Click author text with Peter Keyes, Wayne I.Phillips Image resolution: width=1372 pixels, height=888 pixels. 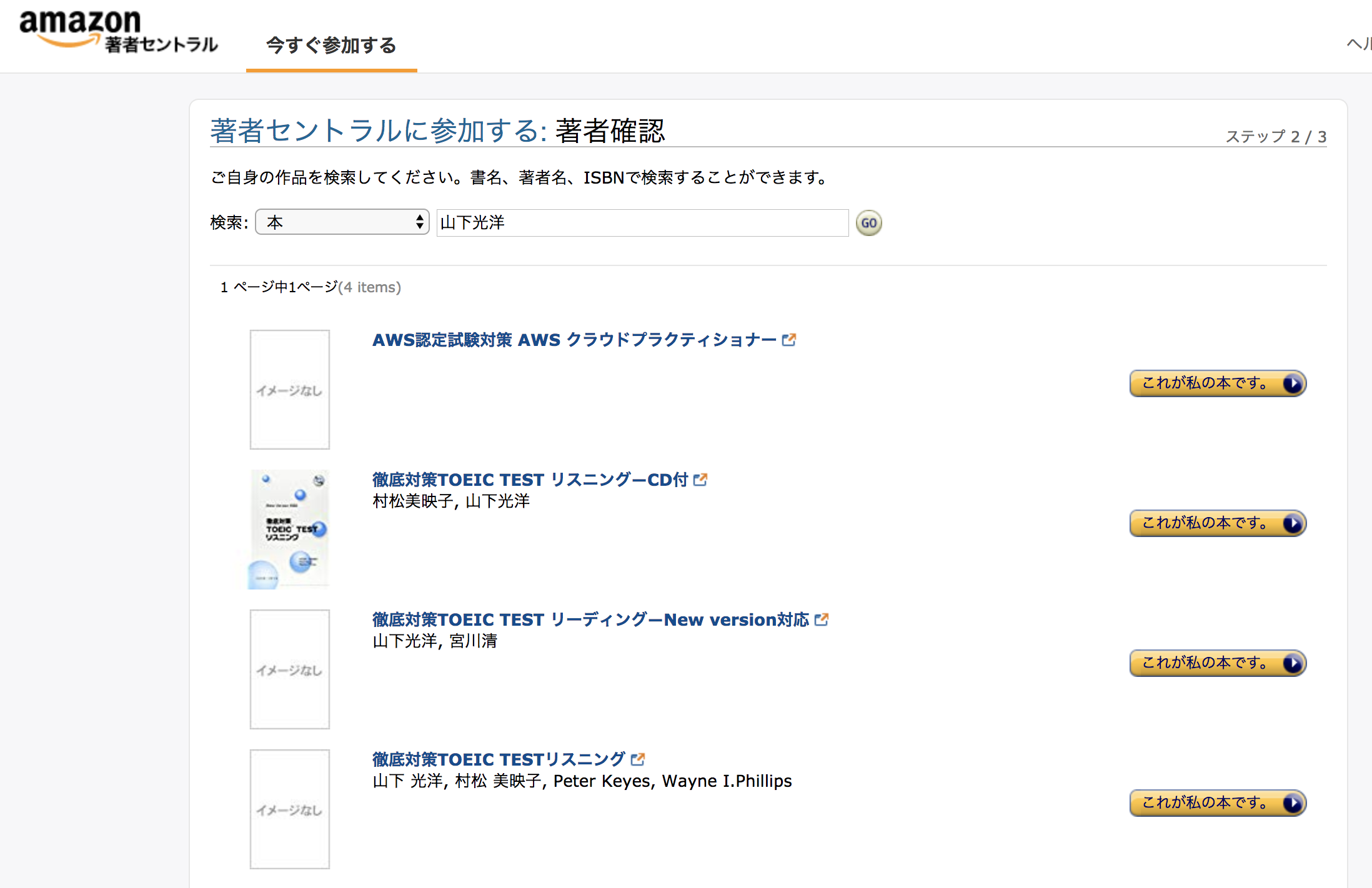click(x=582, y=781)
